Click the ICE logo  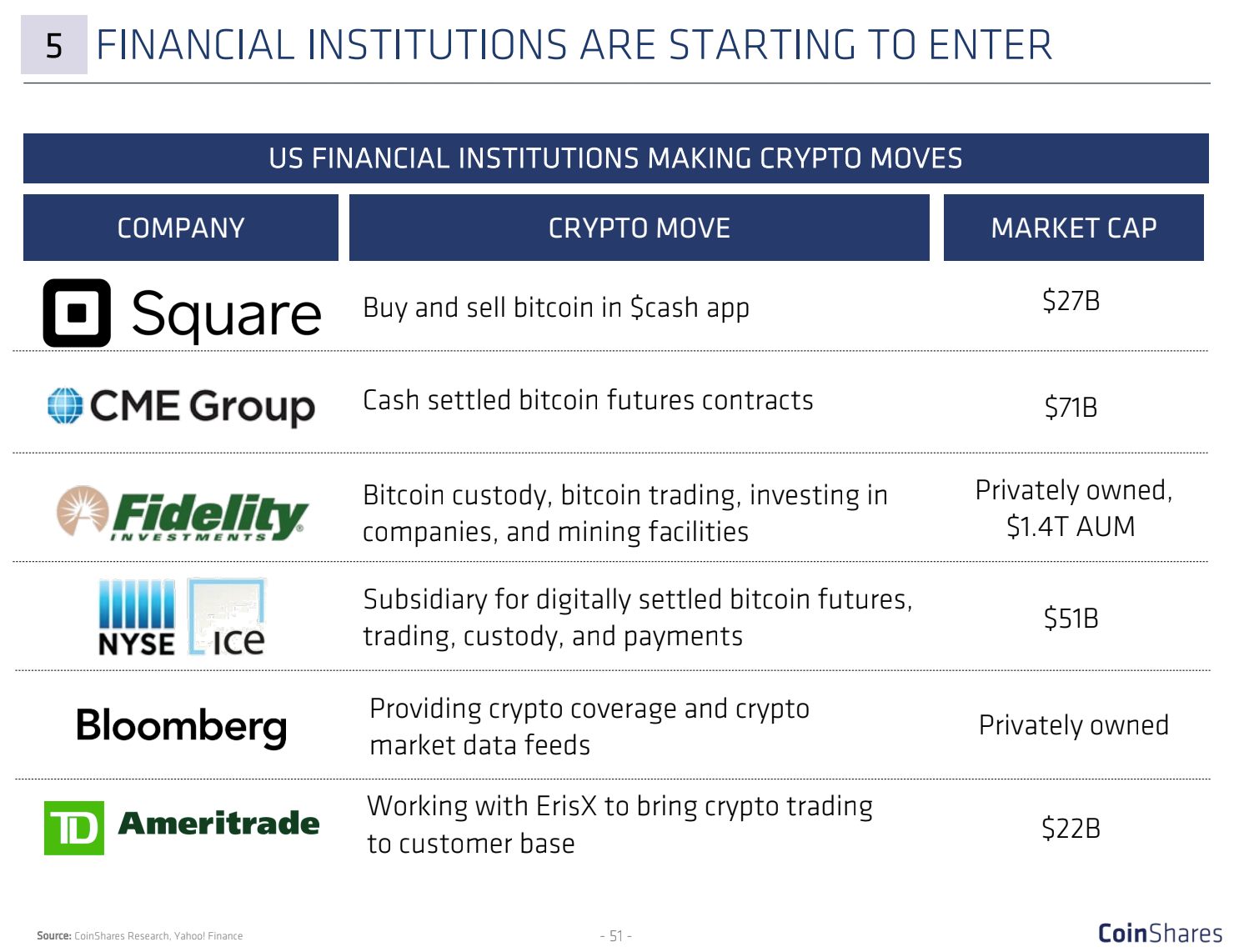point(227,617)
